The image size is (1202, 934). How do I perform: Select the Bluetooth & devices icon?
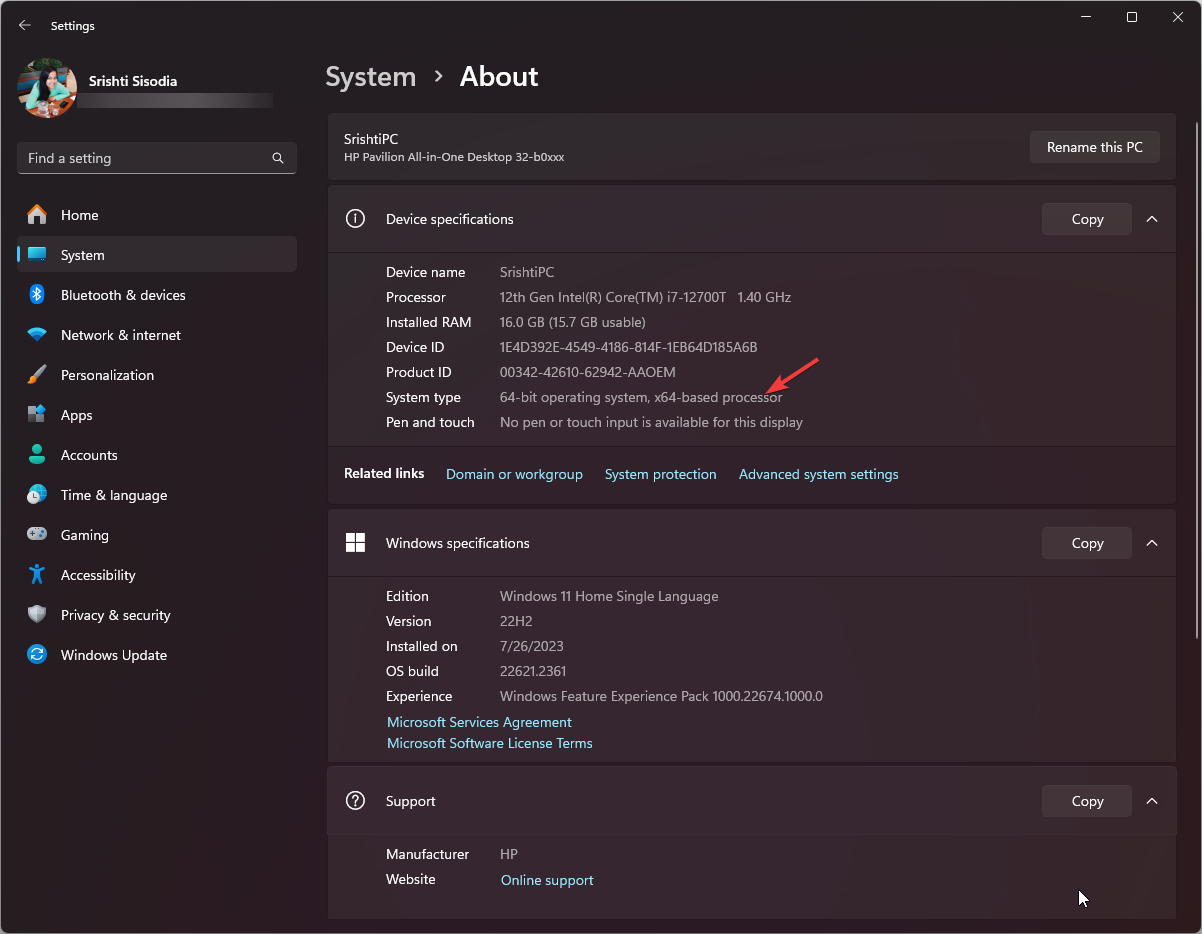37,295
